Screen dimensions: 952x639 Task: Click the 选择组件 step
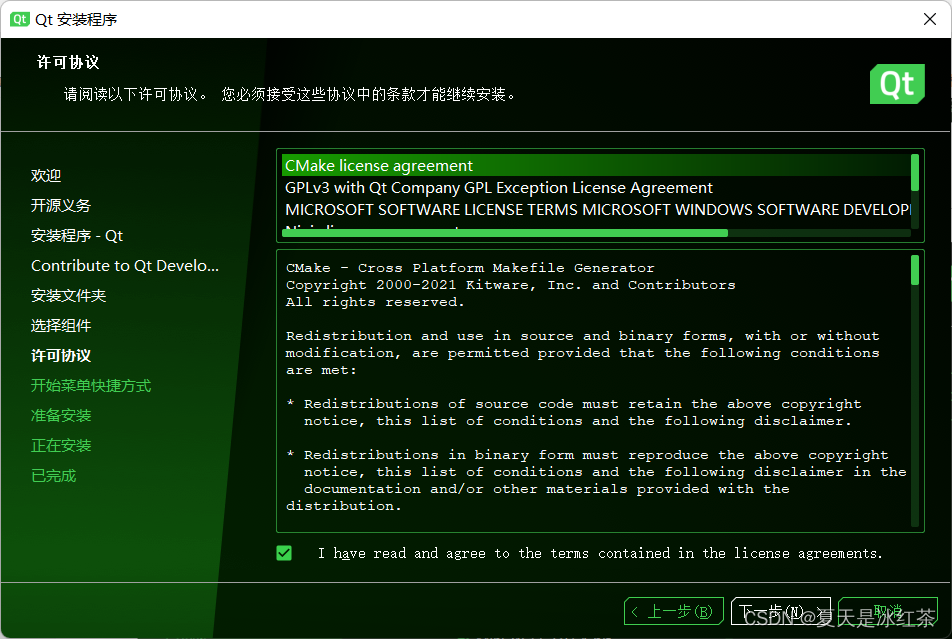61,326
